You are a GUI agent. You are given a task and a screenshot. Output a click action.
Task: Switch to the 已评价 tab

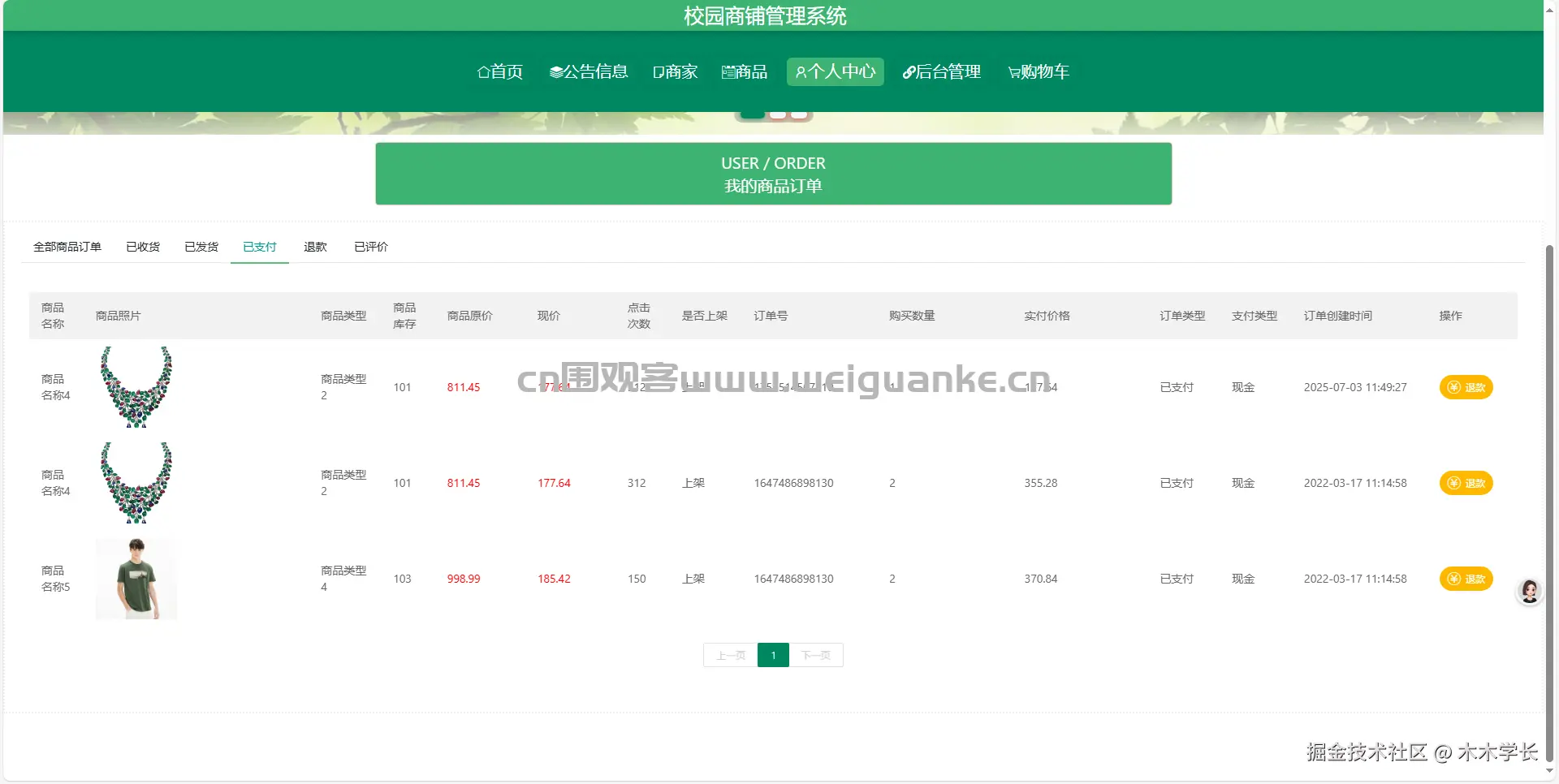(370, 247)
